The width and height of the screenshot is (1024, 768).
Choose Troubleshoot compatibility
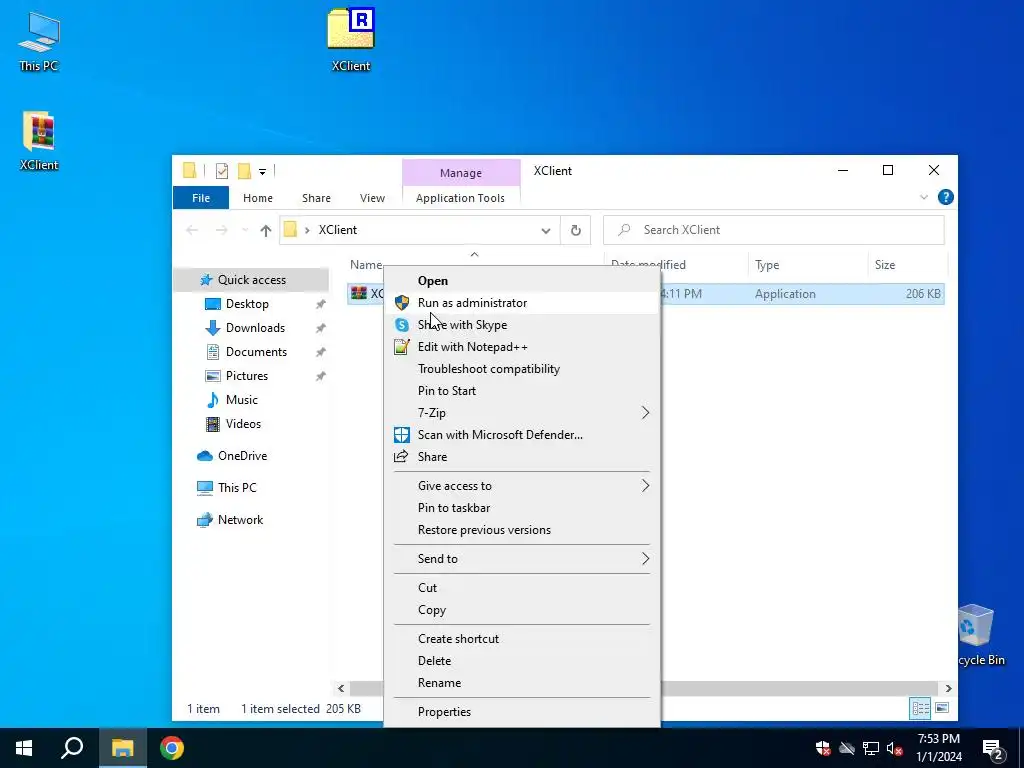tap(522, 369)
